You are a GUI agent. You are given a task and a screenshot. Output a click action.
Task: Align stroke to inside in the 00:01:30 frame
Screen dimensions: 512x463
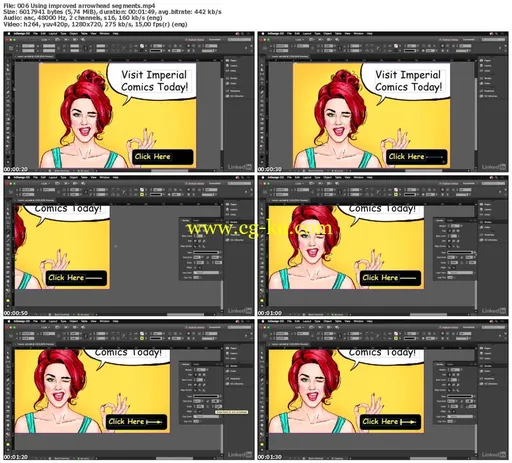(454, 390)
